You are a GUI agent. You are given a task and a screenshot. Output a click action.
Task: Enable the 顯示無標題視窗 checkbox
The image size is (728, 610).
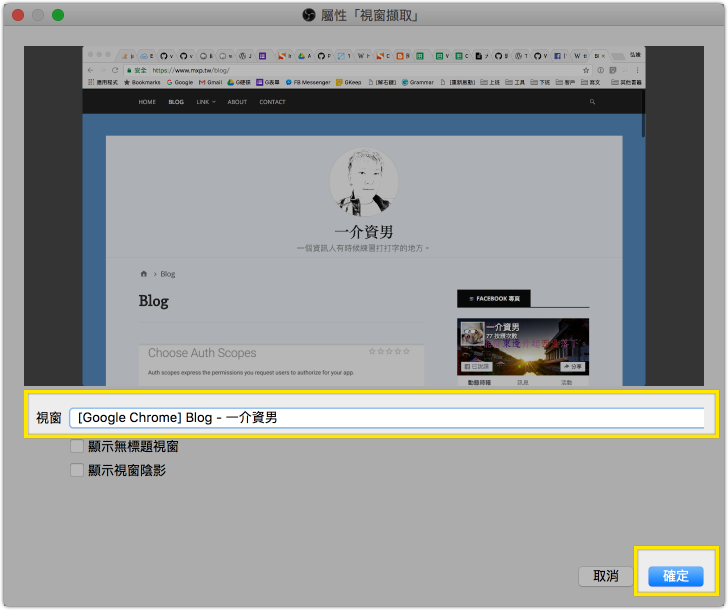77,447
